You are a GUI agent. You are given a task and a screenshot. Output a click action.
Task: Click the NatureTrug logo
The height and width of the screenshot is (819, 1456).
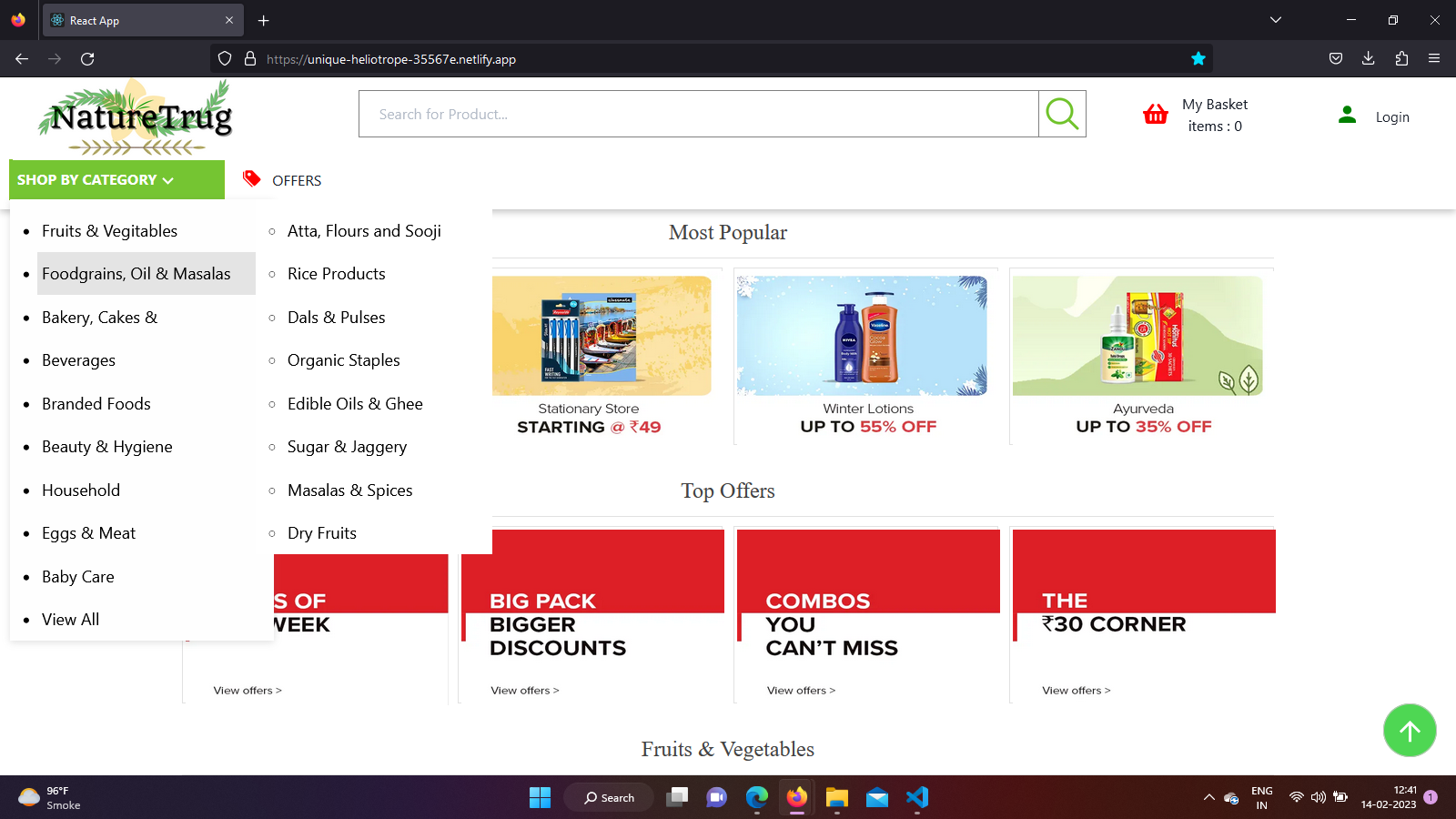pyautogui.click(x=135, y=118)
